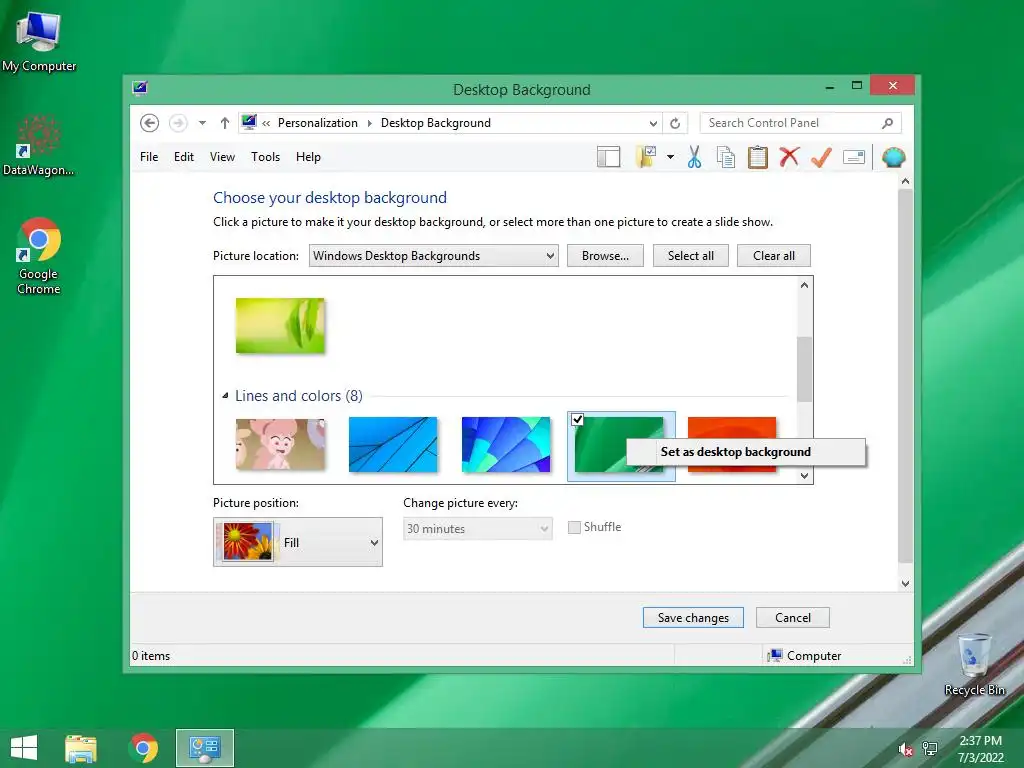Open the Edit menu

click(x=184, y=157)
